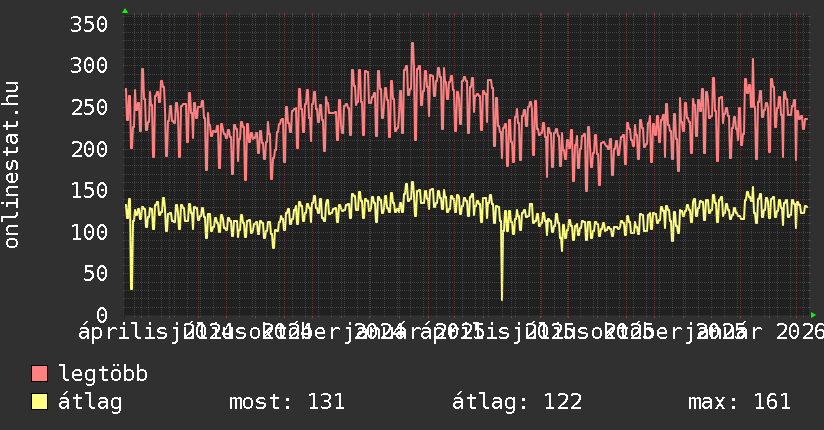Select the átlag label beside yellow swatch
This screenshot has width=824, height=430.
(x=90, y=402)
